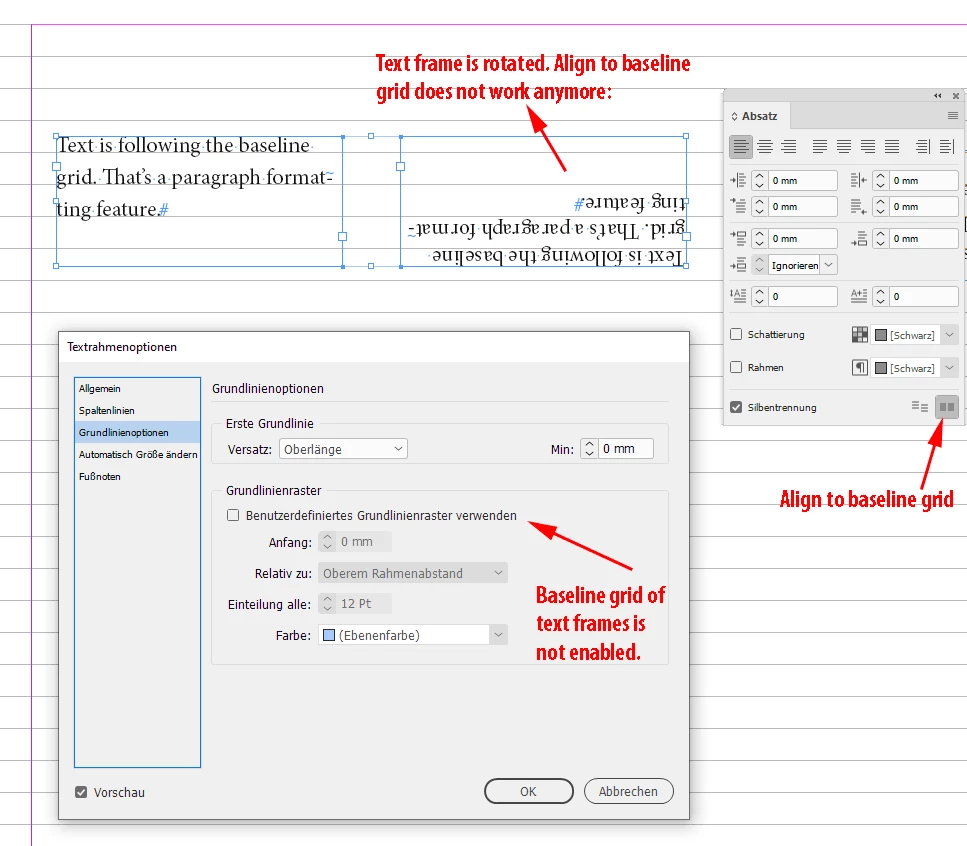
Task: Click the space before paragraph icon
Action: coord(738,238)
